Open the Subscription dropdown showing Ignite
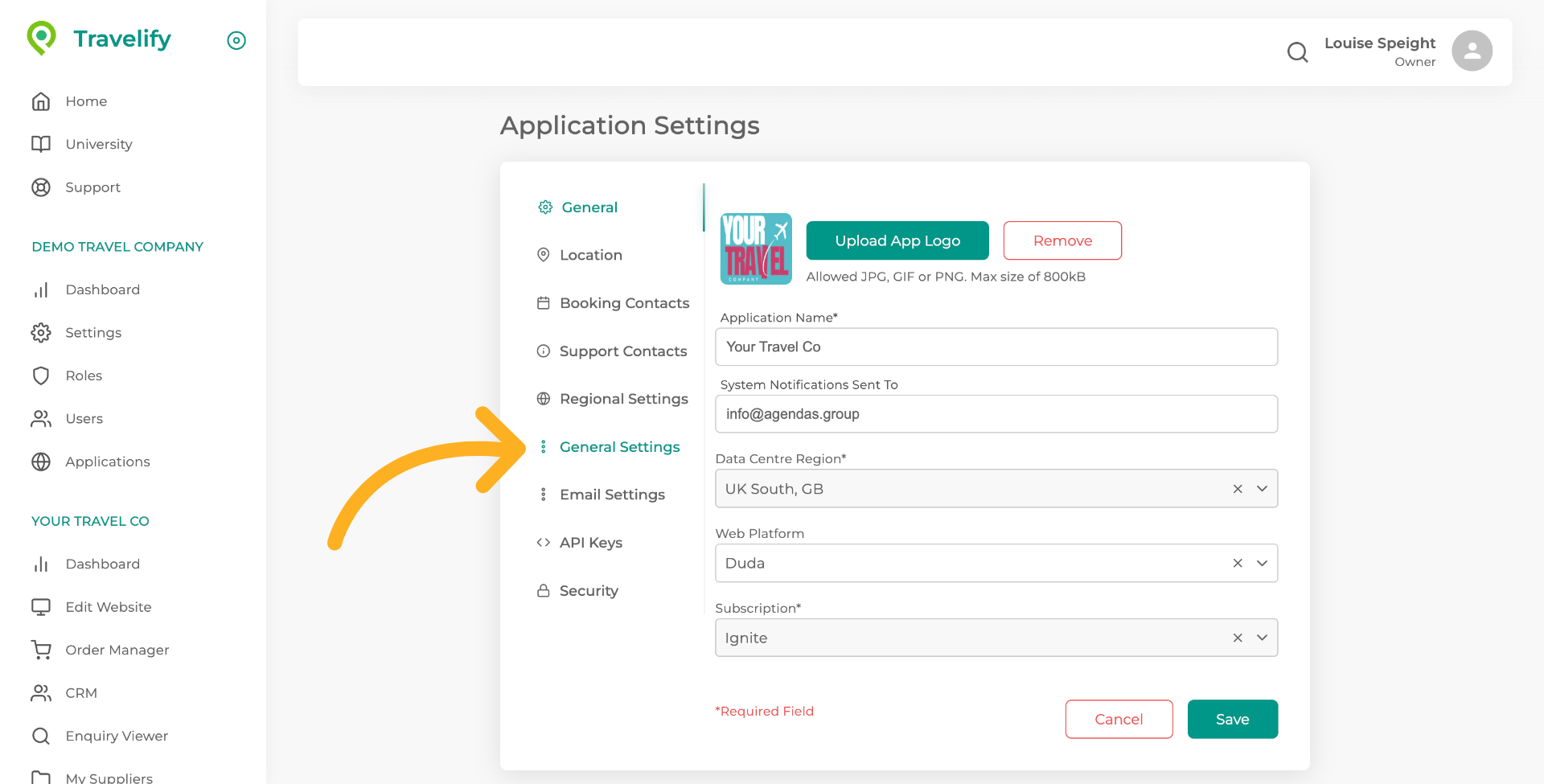This screenshot has width=1544, height=784. click(x=1261, y=637)
